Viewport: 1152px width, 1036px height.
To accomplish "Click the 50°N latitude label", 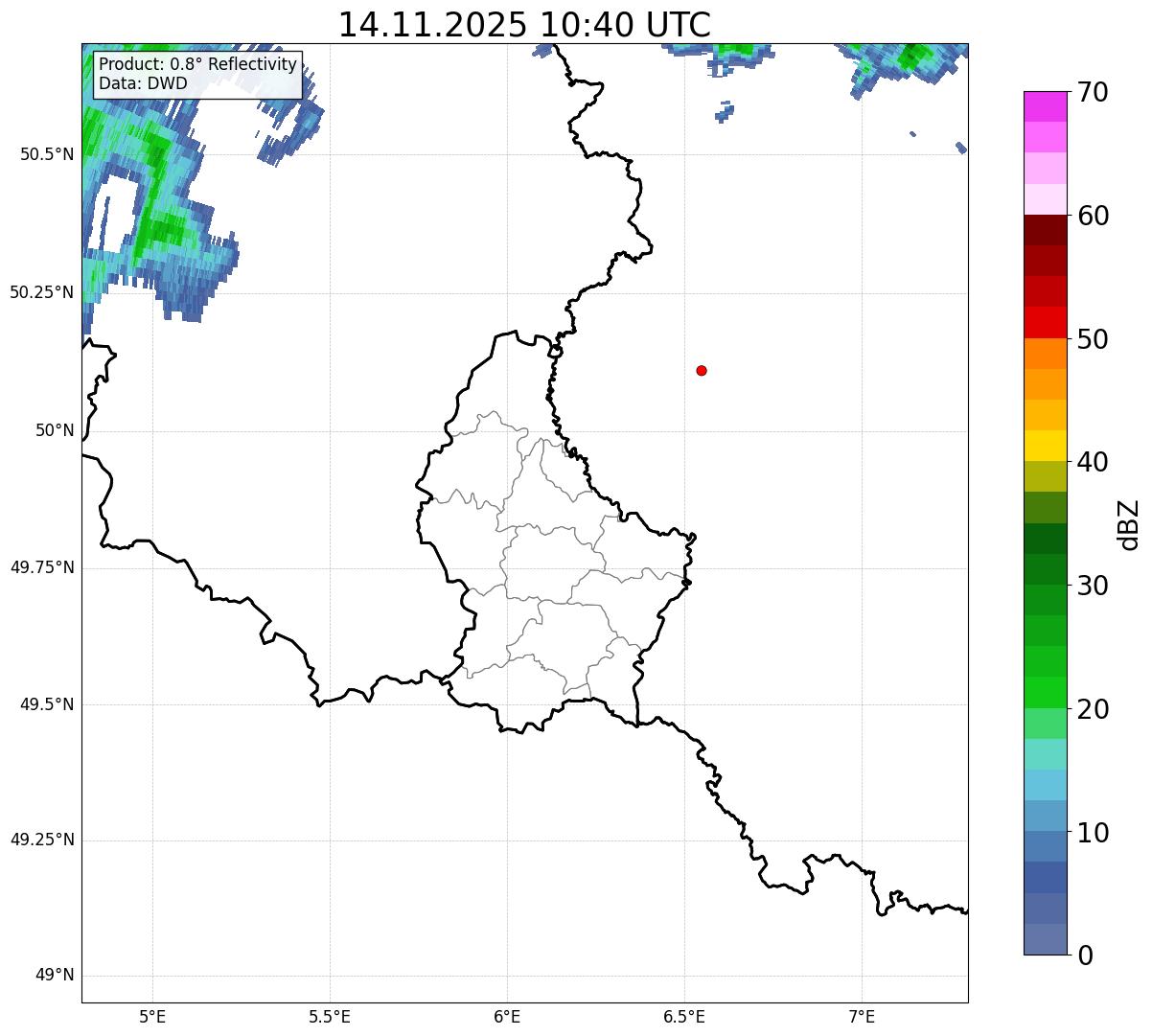I will coord(55,430).
